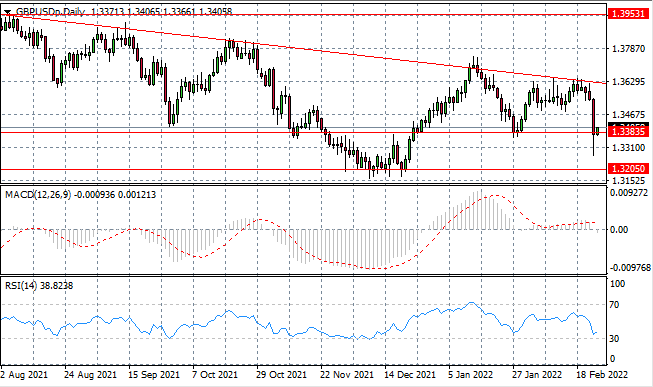Click the 7 Oct 2021 date label
Screen dimensions: 653x387
(x=215, y=375)
